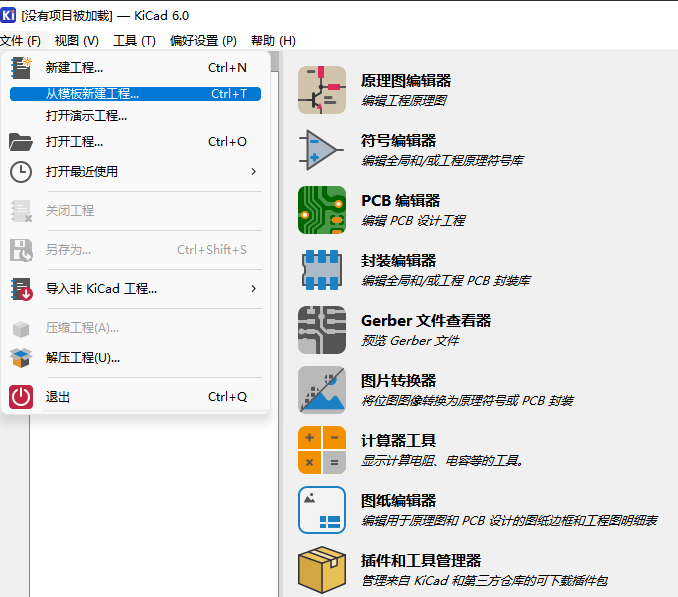Image resolution: width=678 pixels, height=597 pixels.
Task: Open the 文件 (F) menu
Action: (x=21, y=41)
